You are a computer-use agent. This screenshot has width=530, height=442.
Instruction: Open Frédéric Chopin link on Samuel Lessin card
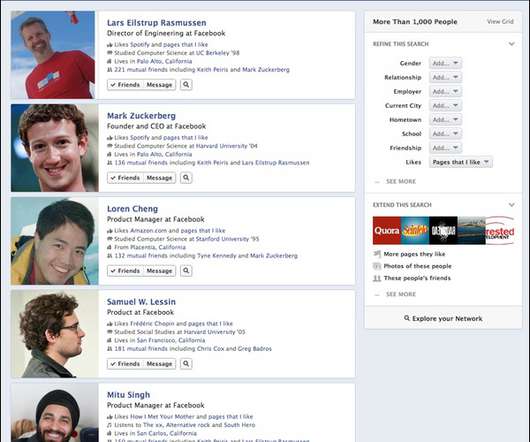[x=152, y=323]
